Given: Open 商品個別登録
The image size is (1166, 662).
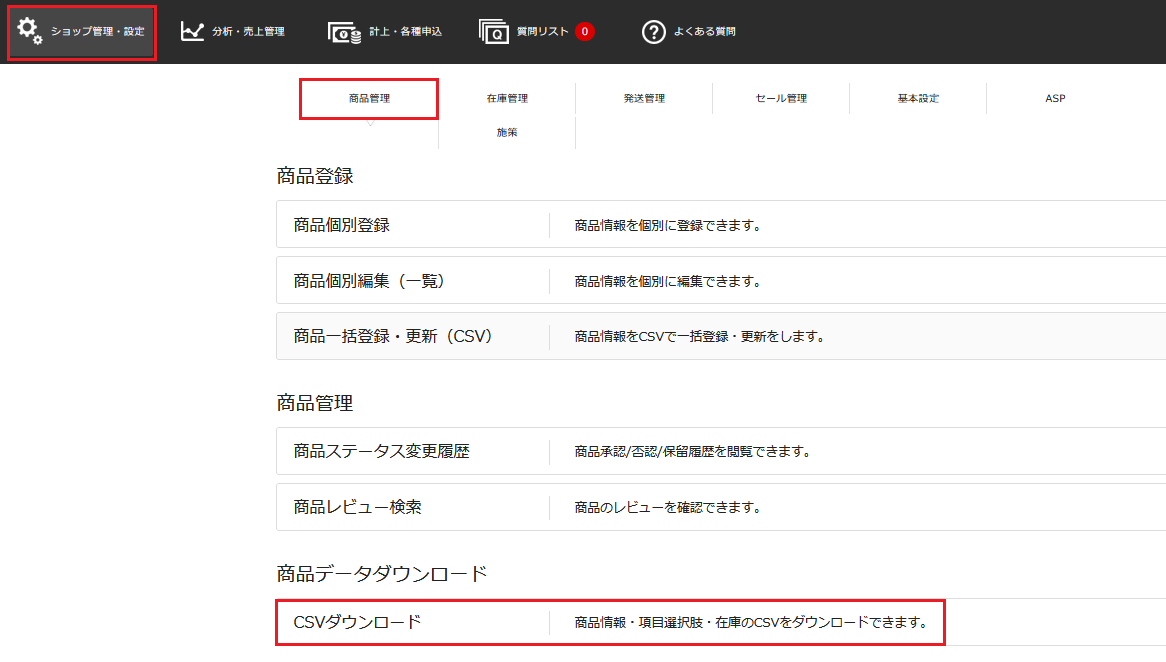Looking at the screenshot, I should (x=721, y=225).
